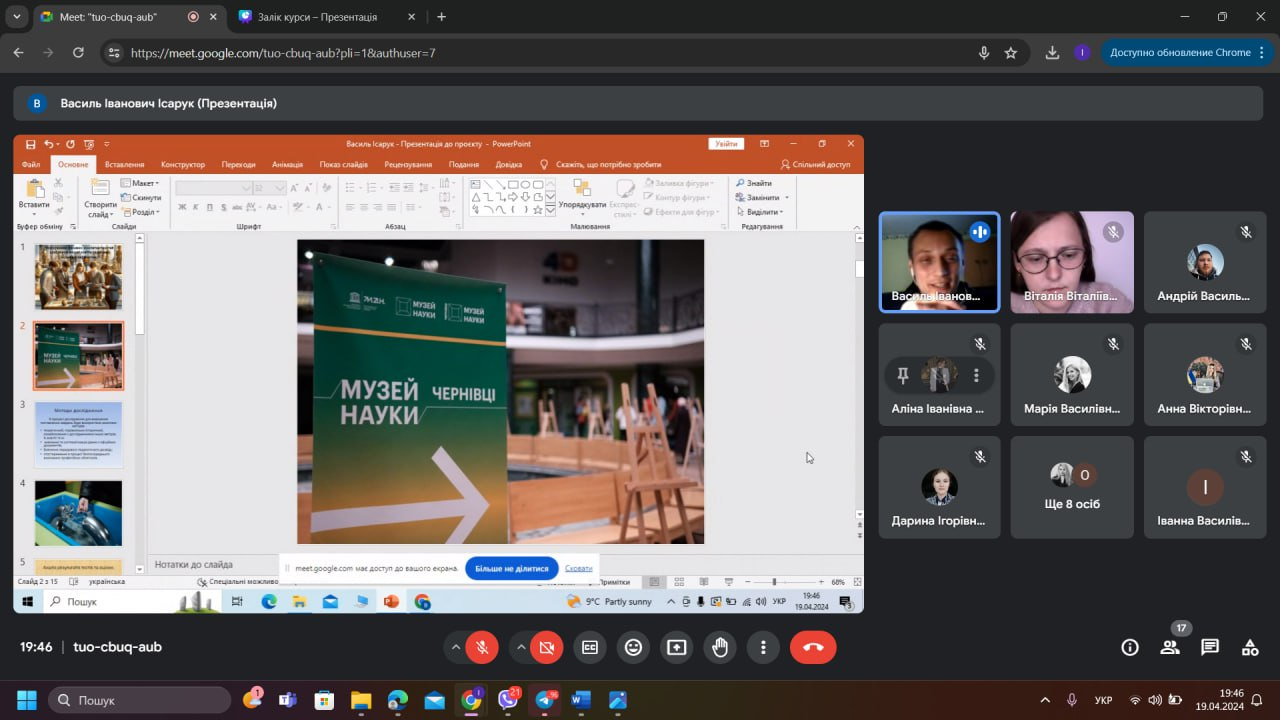Open the Windows Start menu on the bottom taskbar
This screenshot has width=1280, height=720.
(x=26, y=700)
